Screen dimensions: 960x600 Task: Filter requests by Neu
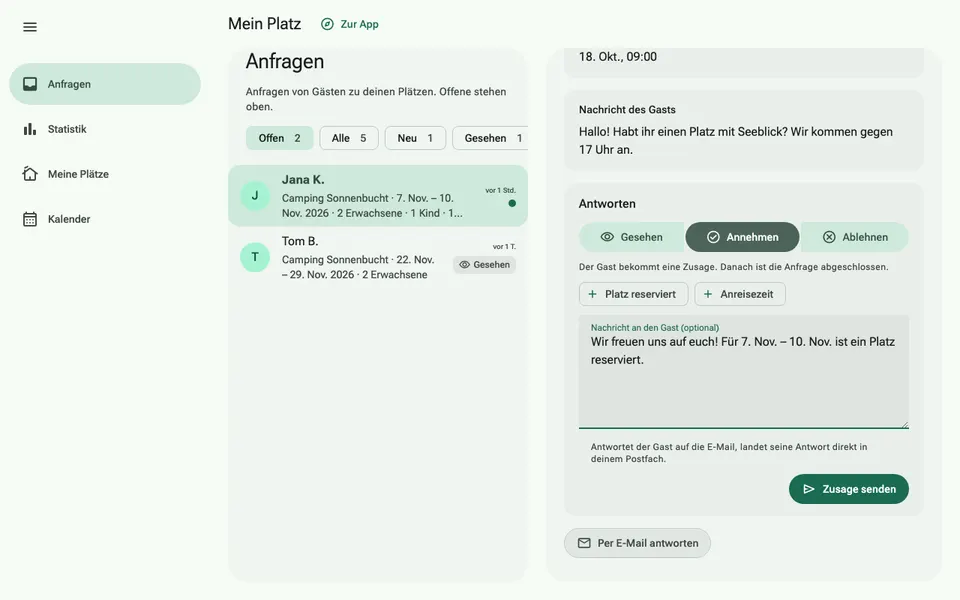[415, 138]
